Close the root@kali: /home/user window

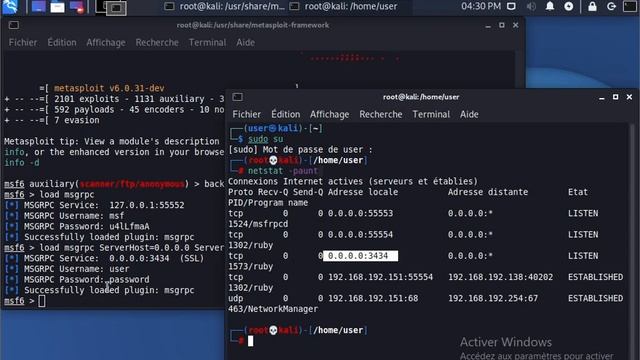coord(629,97)
